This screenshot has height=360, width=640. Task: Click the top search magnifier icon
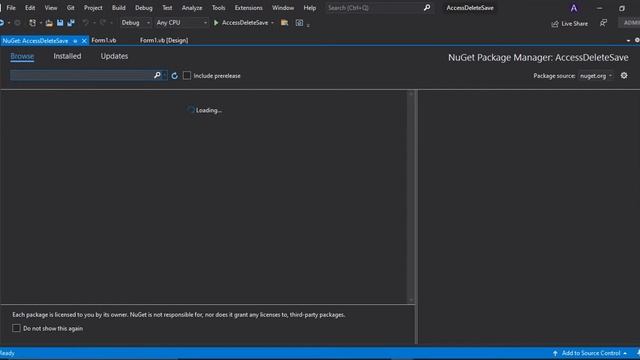click(x=427, y=8)
